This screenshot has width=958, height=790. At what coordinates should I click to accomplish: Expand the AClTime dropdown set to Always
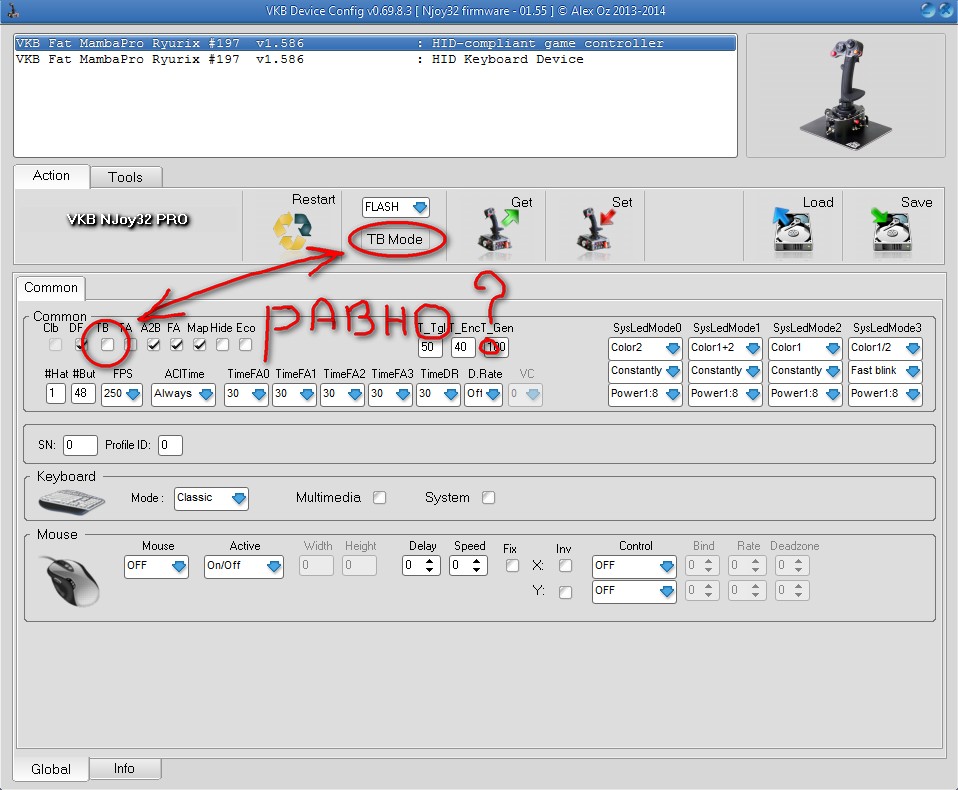tap(183, 394)
